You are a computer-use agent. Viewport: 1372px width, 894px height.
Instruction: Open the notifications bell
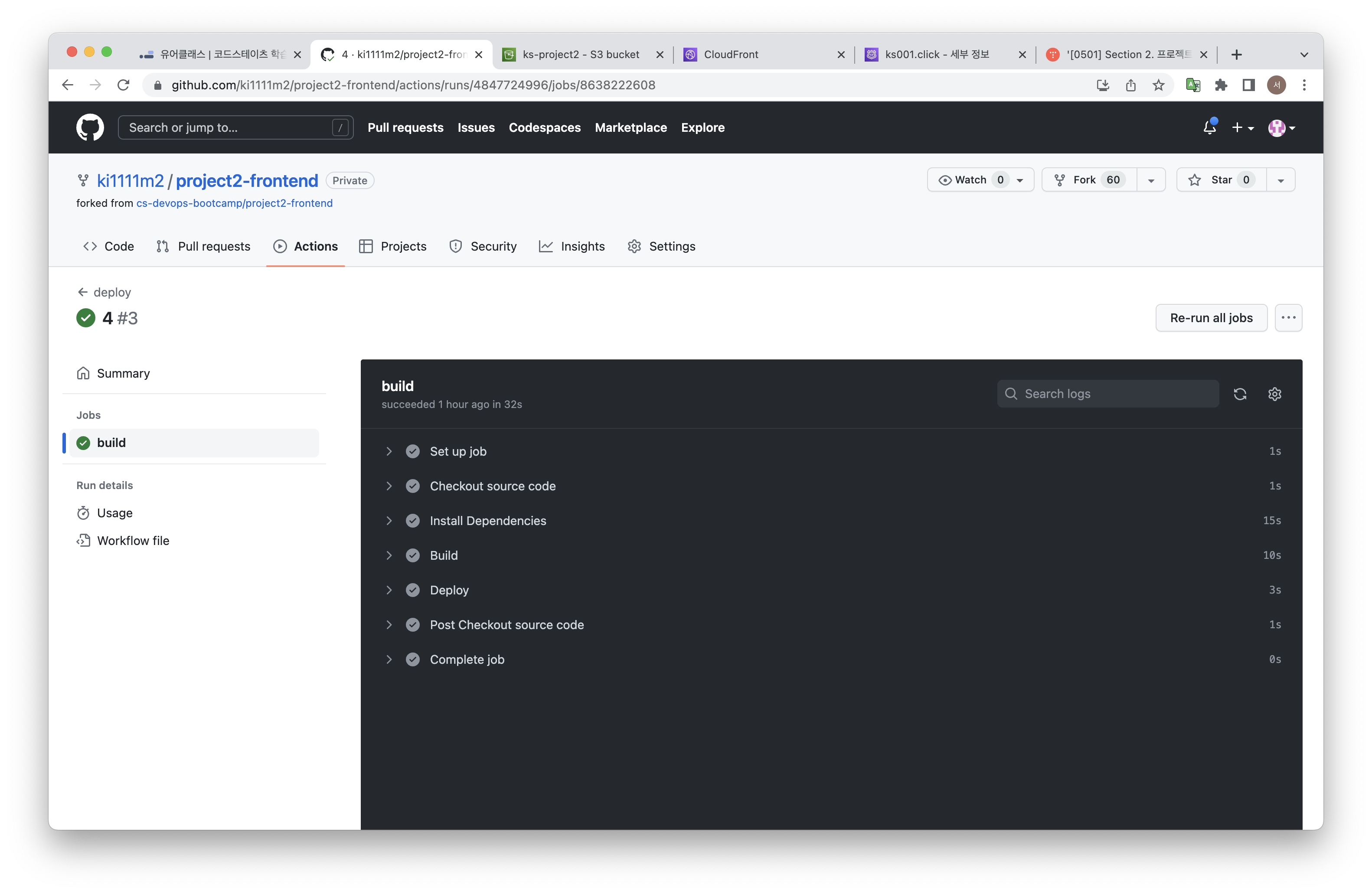click(1209, 127)
